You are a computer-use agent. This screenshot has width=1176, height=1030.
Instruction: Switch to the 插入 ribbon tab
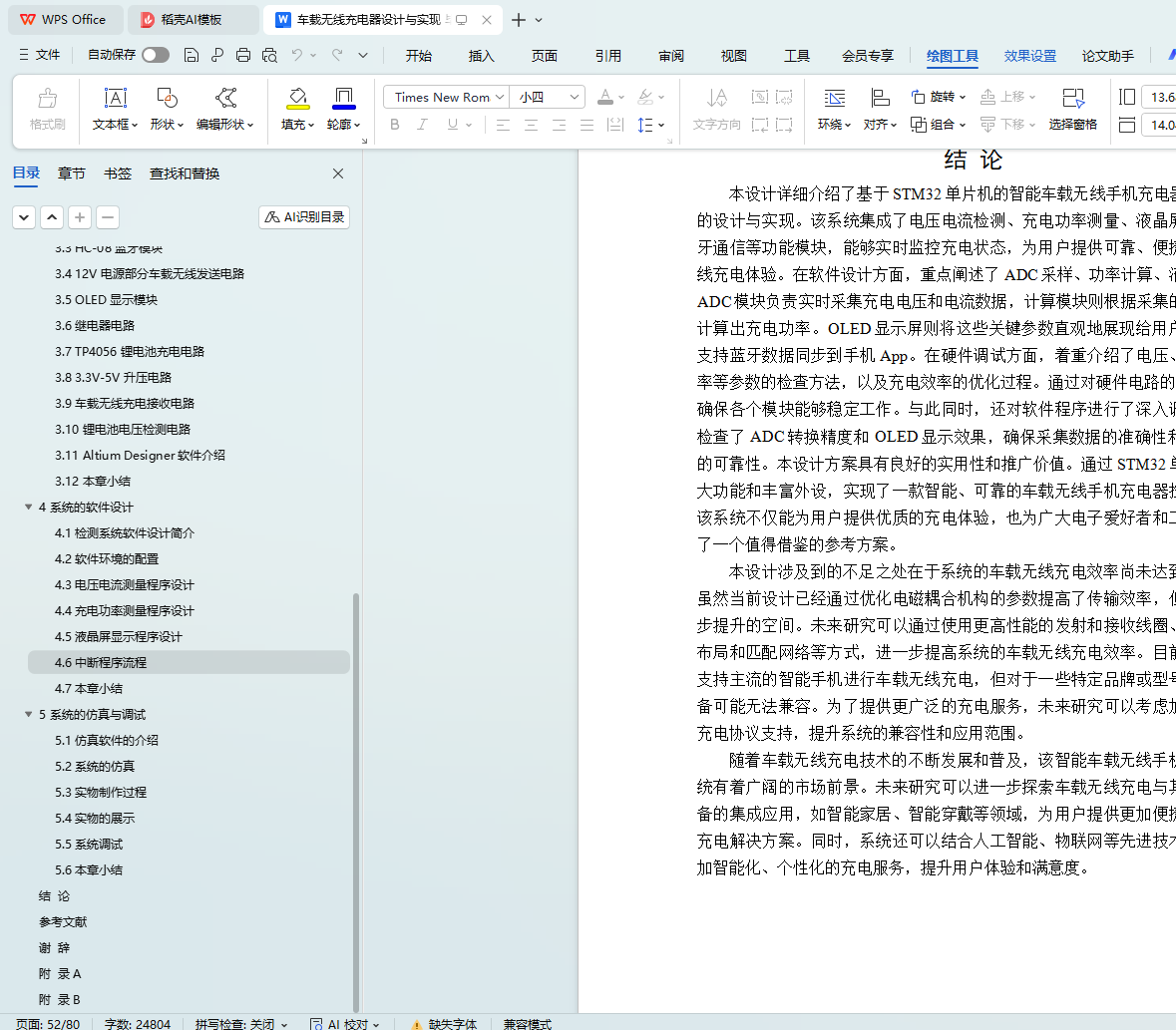(x=481, y=56)
